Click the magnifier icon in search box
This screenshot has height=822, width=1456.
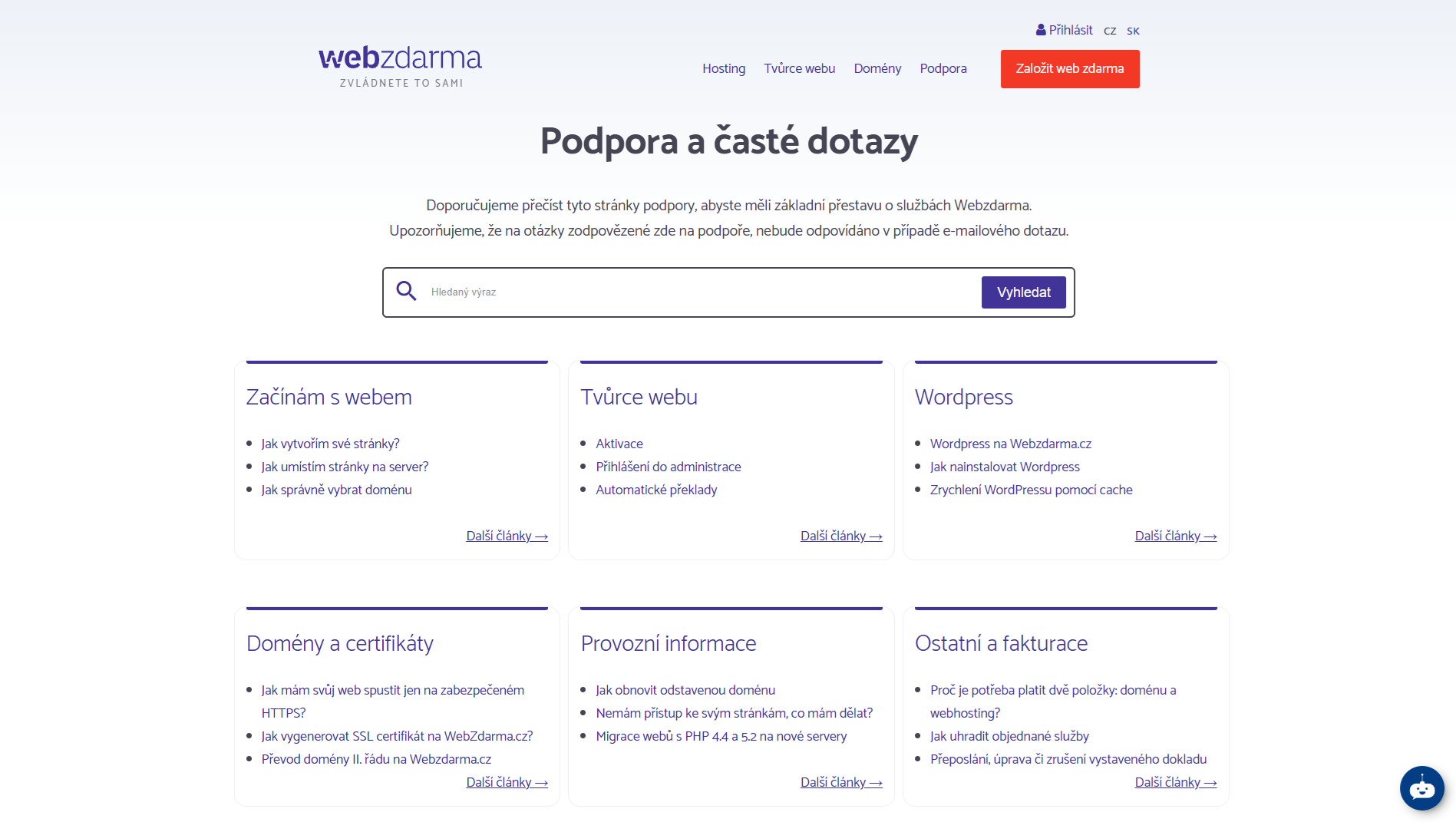tap(406, 291)
